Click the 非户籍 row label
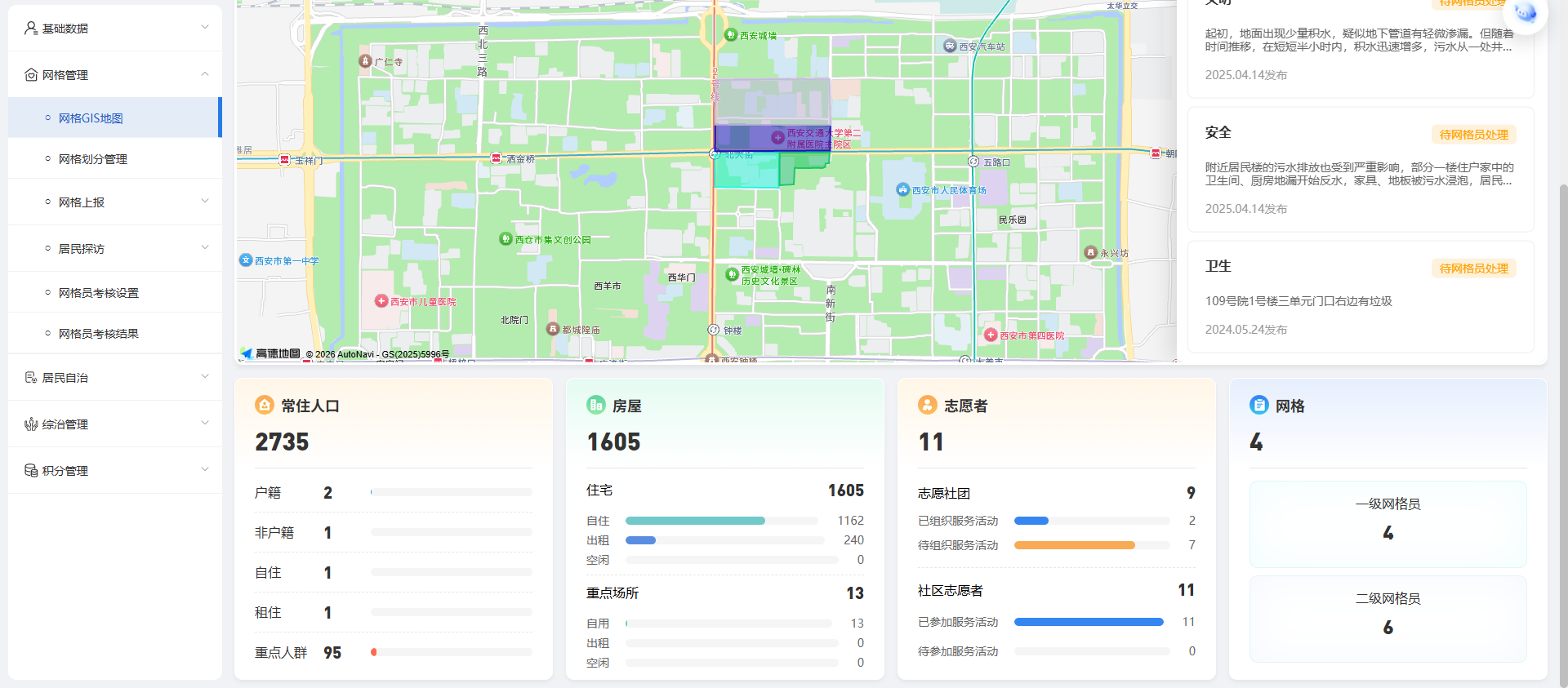1568x688 pixels. [274, 533]
